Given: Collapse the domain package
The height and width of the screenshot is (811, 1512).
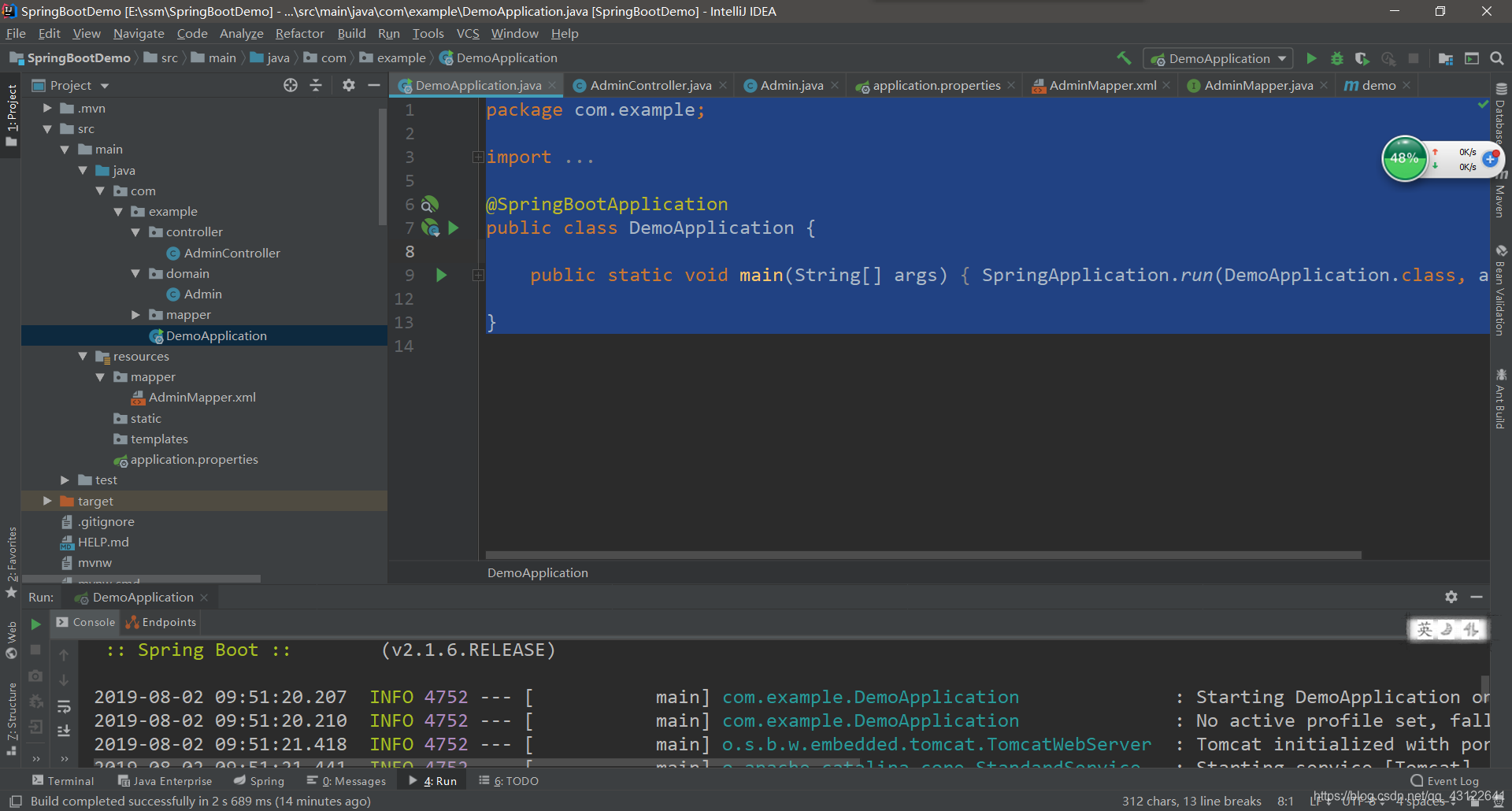Looking at the screenshot, I should pyautogui.click(x=135, y=273).
